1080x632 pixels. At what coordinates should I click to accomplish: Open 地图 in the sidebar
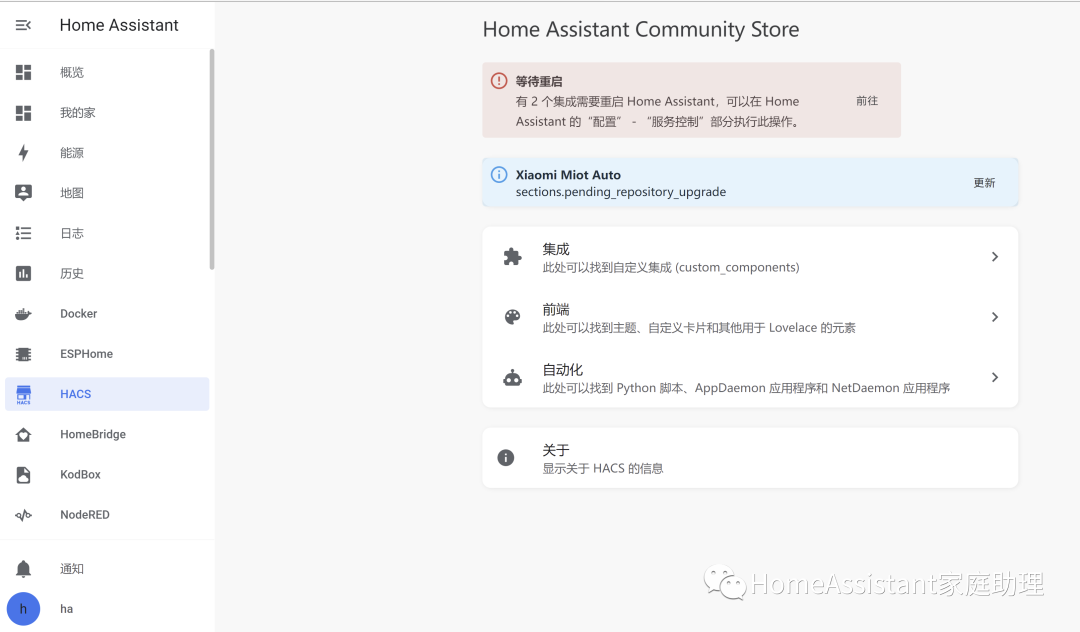point(107,193)
